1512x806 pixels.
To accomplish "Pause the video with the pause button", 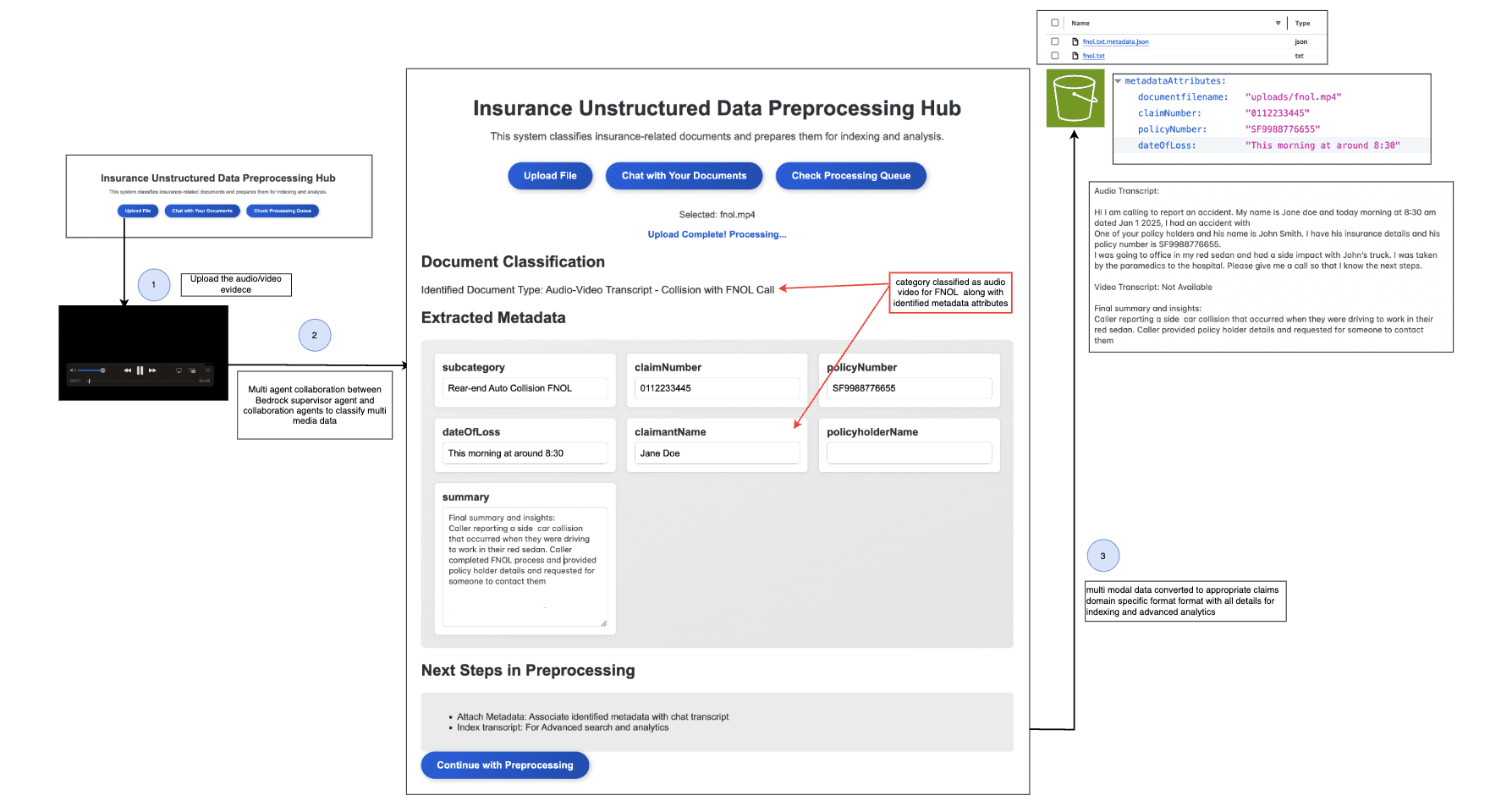I will 140,370.
